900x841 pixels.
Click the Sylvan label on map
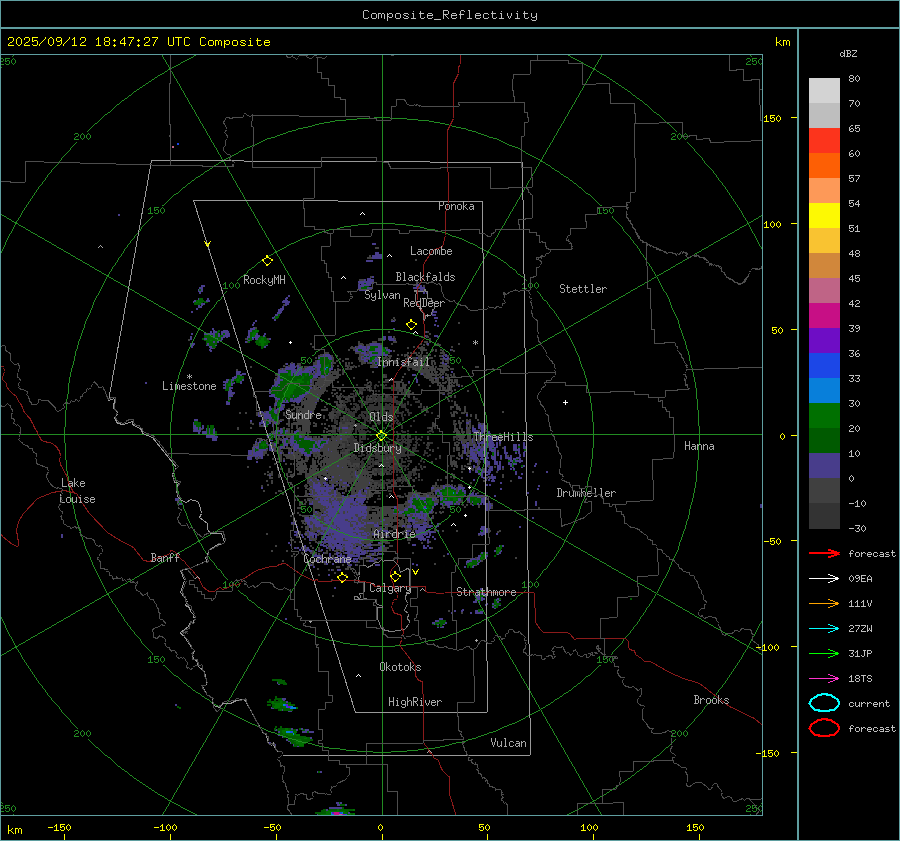tap(382, 295)
